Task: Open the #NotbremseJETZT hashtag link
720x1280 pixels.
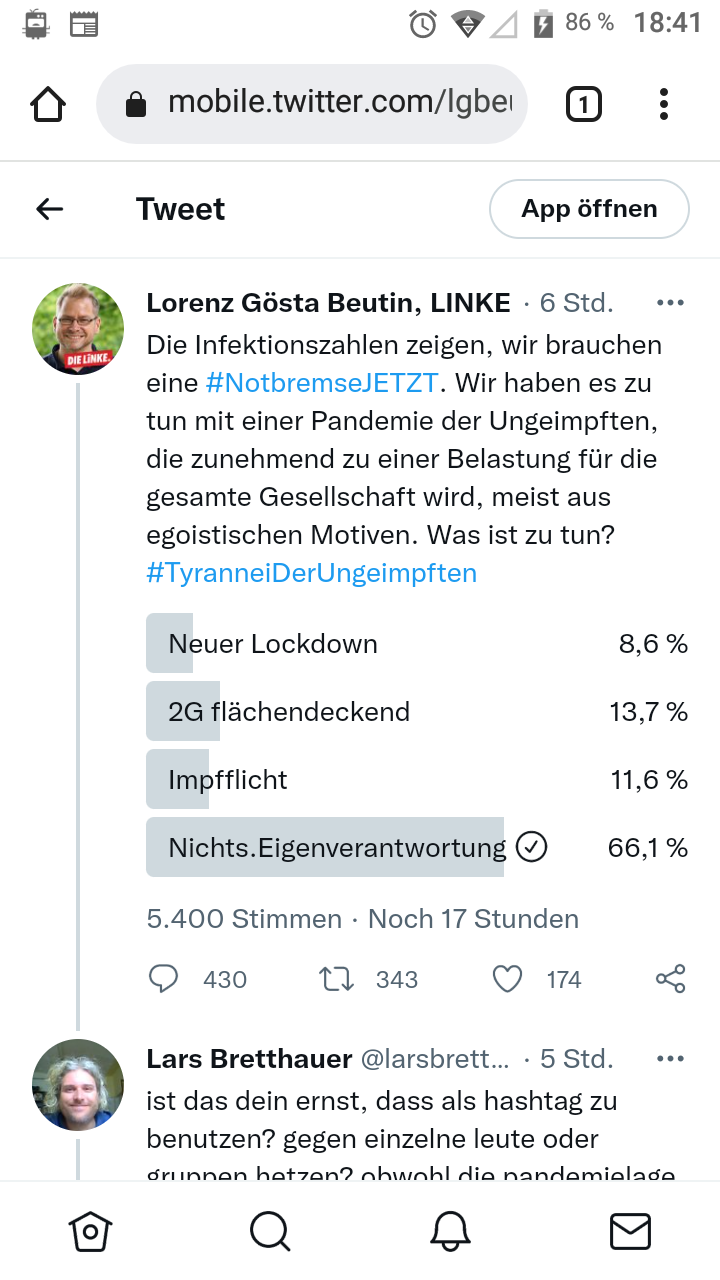Action: click(282, 383)
